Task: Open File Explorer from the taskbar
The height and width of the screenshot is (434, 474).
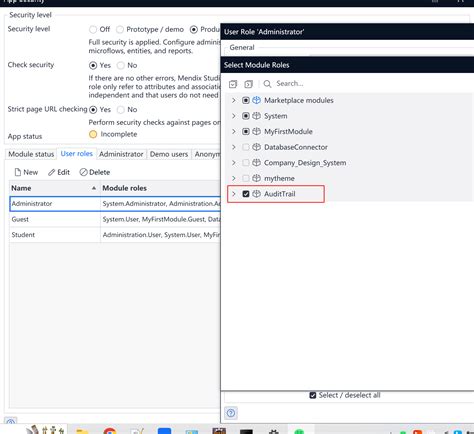Action: [x=82, y=431]
